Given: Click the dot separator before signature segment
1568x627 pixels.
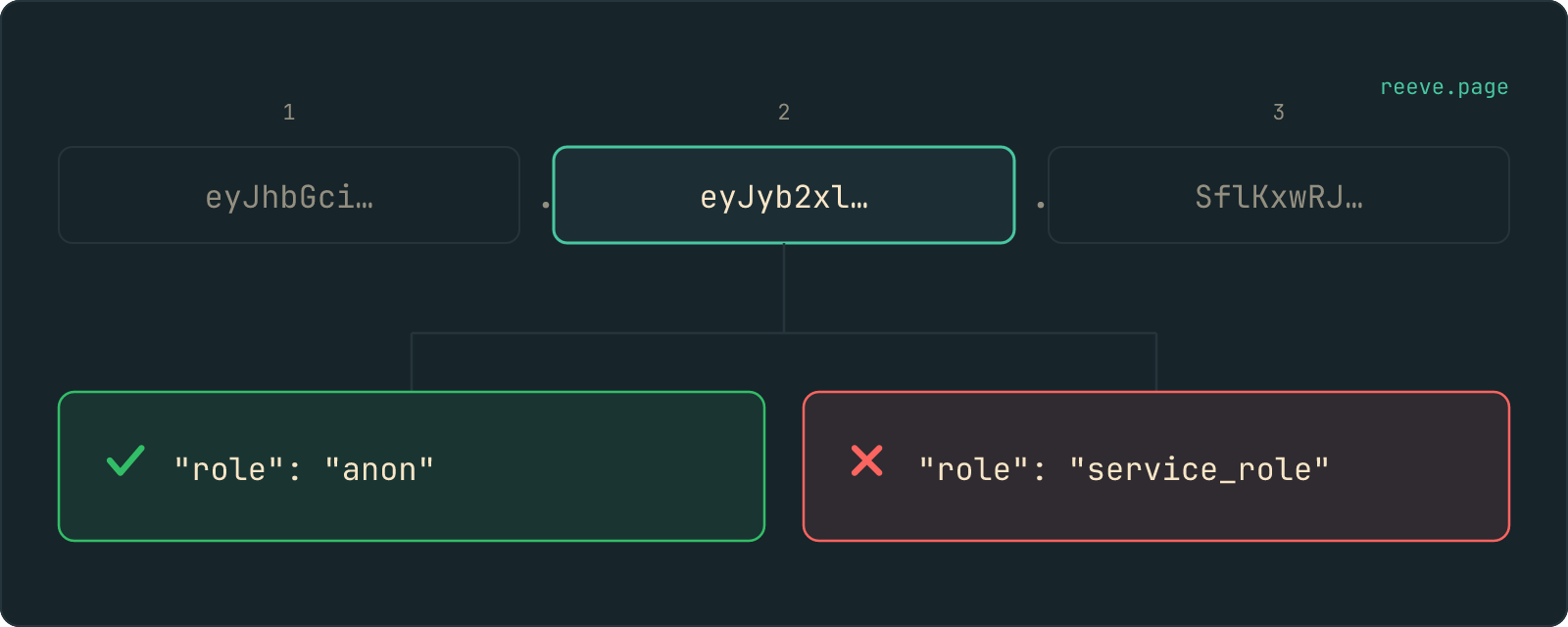Looking at the screenshot, I should click(x=1041, y=204).
